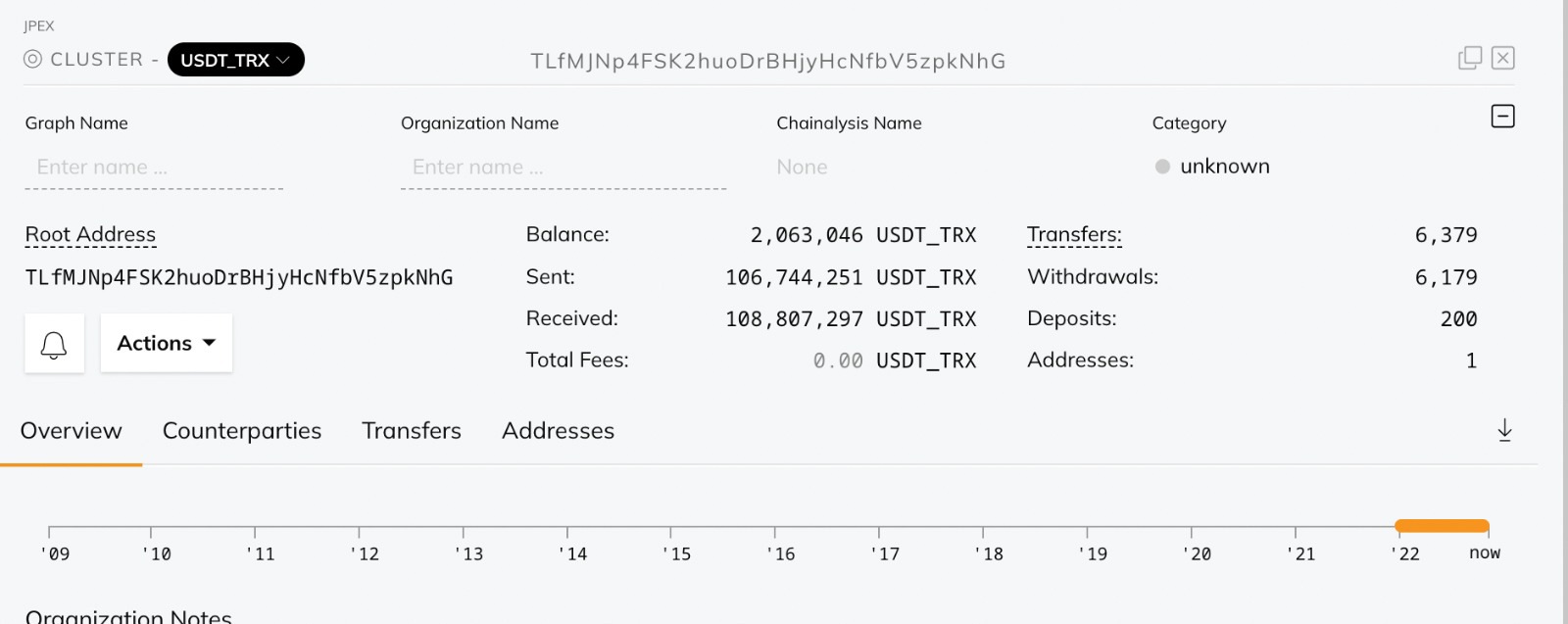Click the timeline activity slider highlight
This screenshot has width=1568, height=624.
tap(1441, 525)
